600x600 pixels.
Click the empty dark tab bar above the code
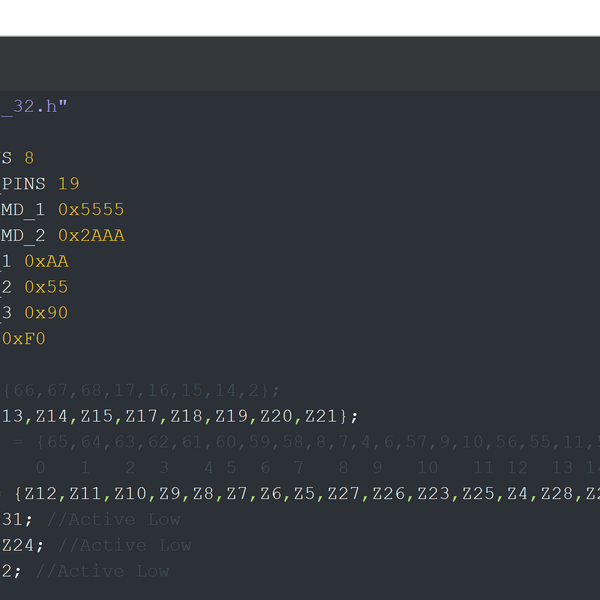(x=300, y=64)
